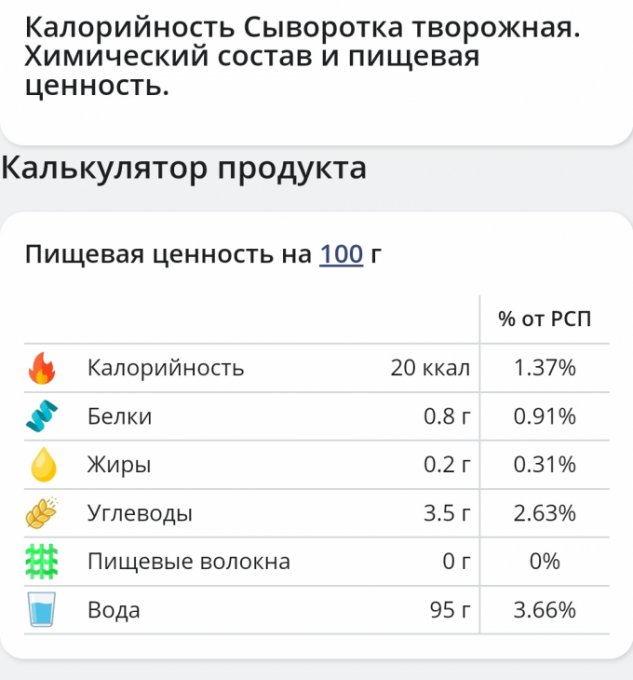Screen dimensions: 633x680
Task: Click the wheat carbohydrates icon
Action: click(42, 513)
